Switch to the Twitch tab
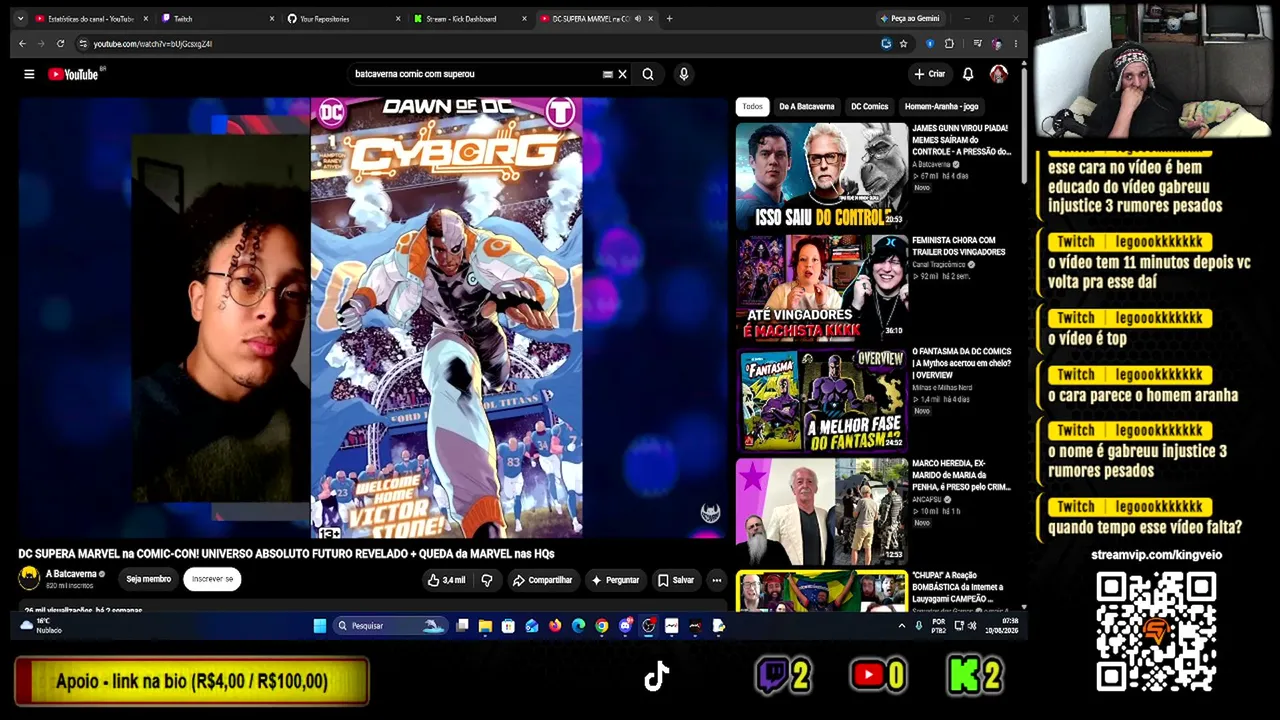The image size is (1280, 720). [x=215, y=19]
